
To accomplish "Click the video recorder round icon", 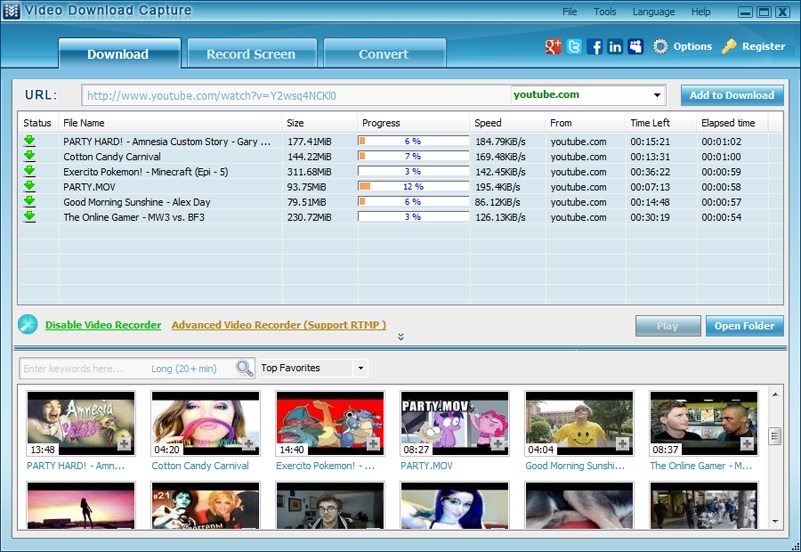I will (x=28, y=324).
